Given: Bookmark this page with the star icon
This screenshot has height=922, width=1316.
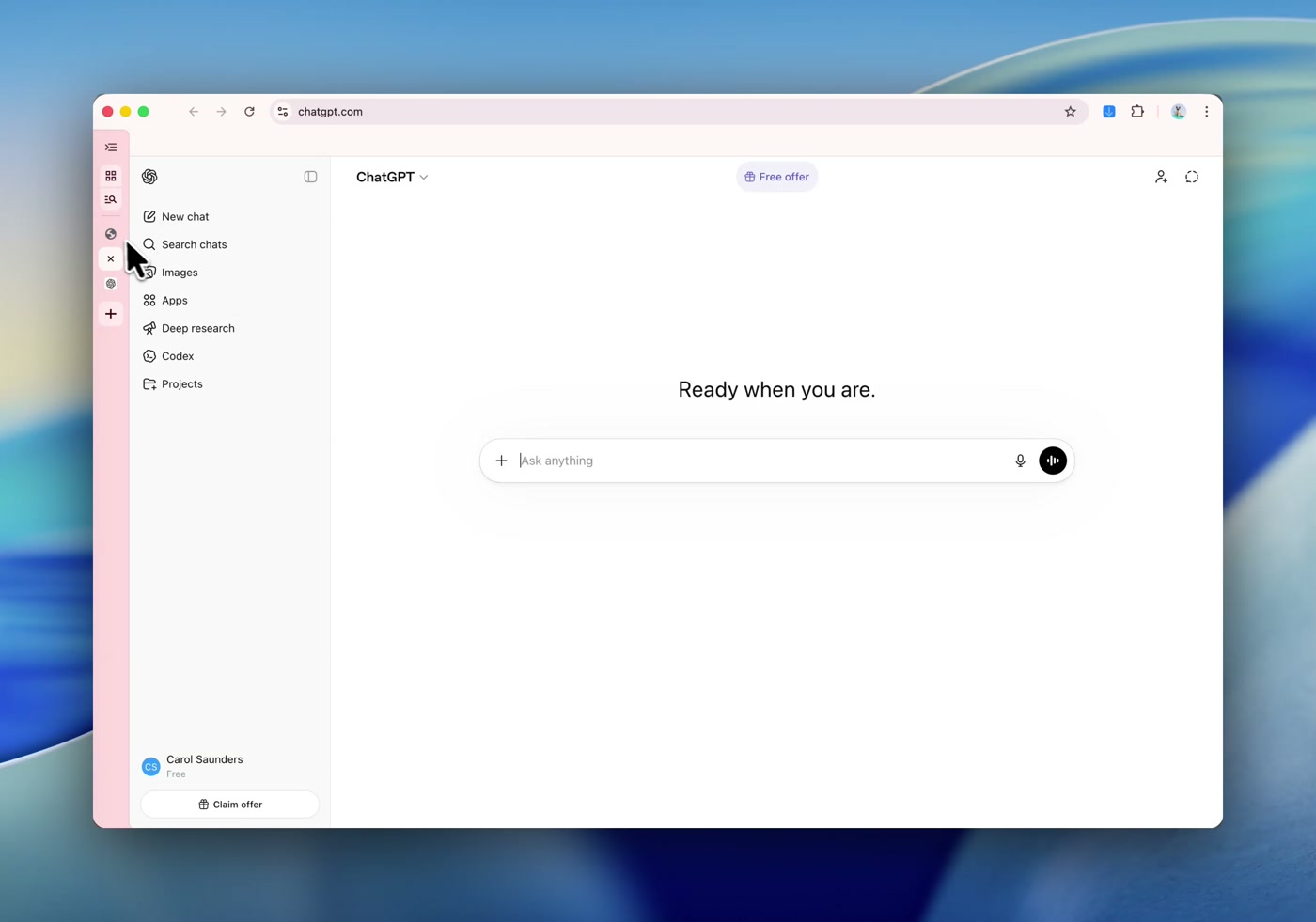Looking at the screenshot, I should (1070, 112).
